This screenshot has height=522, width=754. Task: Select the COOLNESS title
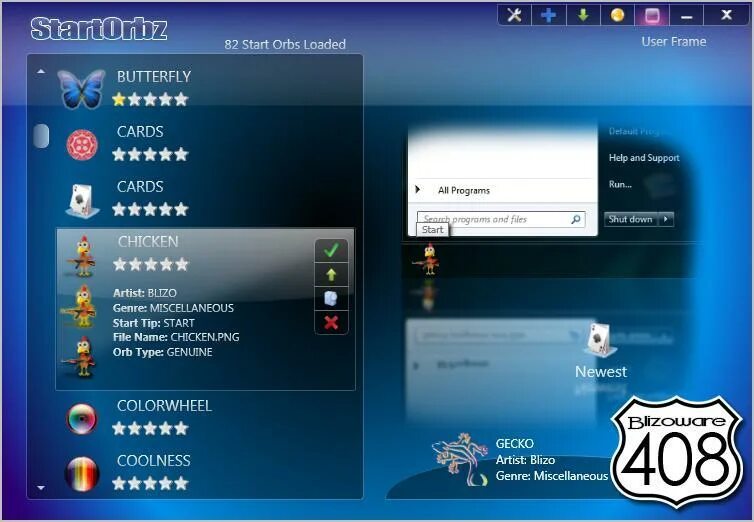click(153, 460)
